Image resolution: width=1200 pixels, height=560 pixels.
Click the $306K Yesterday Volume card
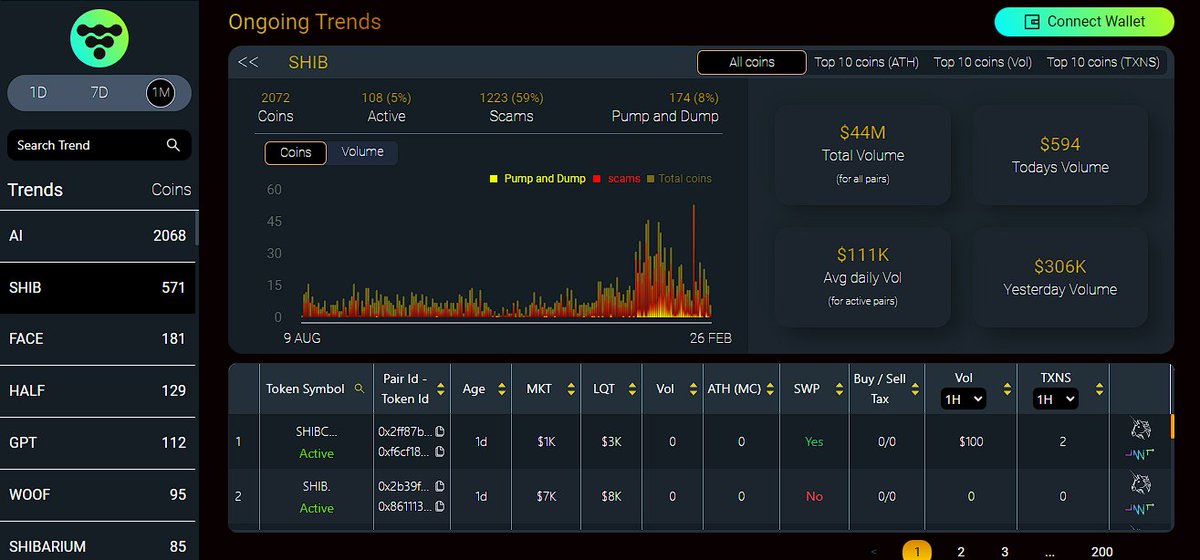click(1060, 277)
